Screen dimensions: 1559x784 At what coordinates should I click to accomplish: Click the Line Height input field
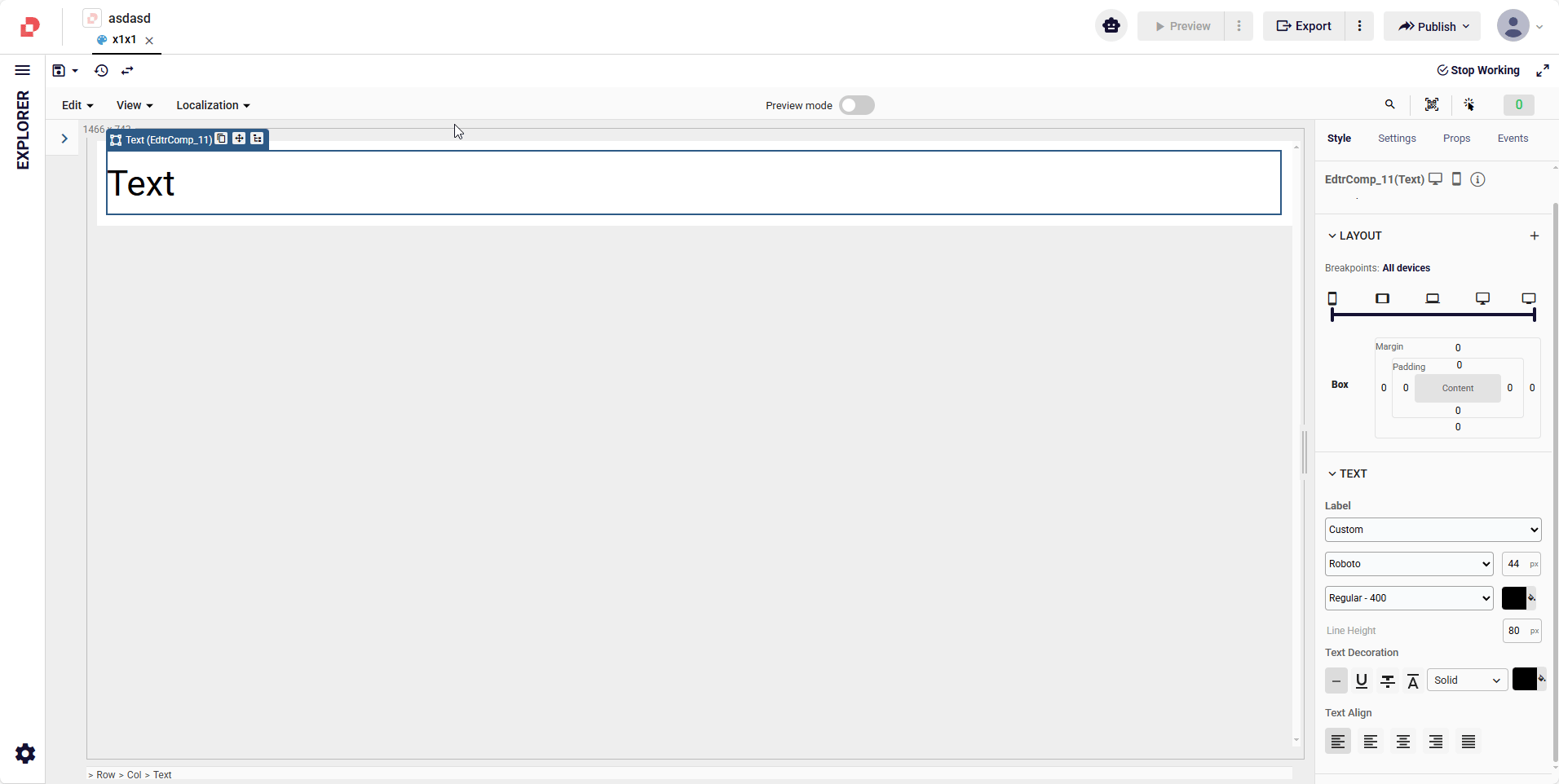[x=1513, y=631]
